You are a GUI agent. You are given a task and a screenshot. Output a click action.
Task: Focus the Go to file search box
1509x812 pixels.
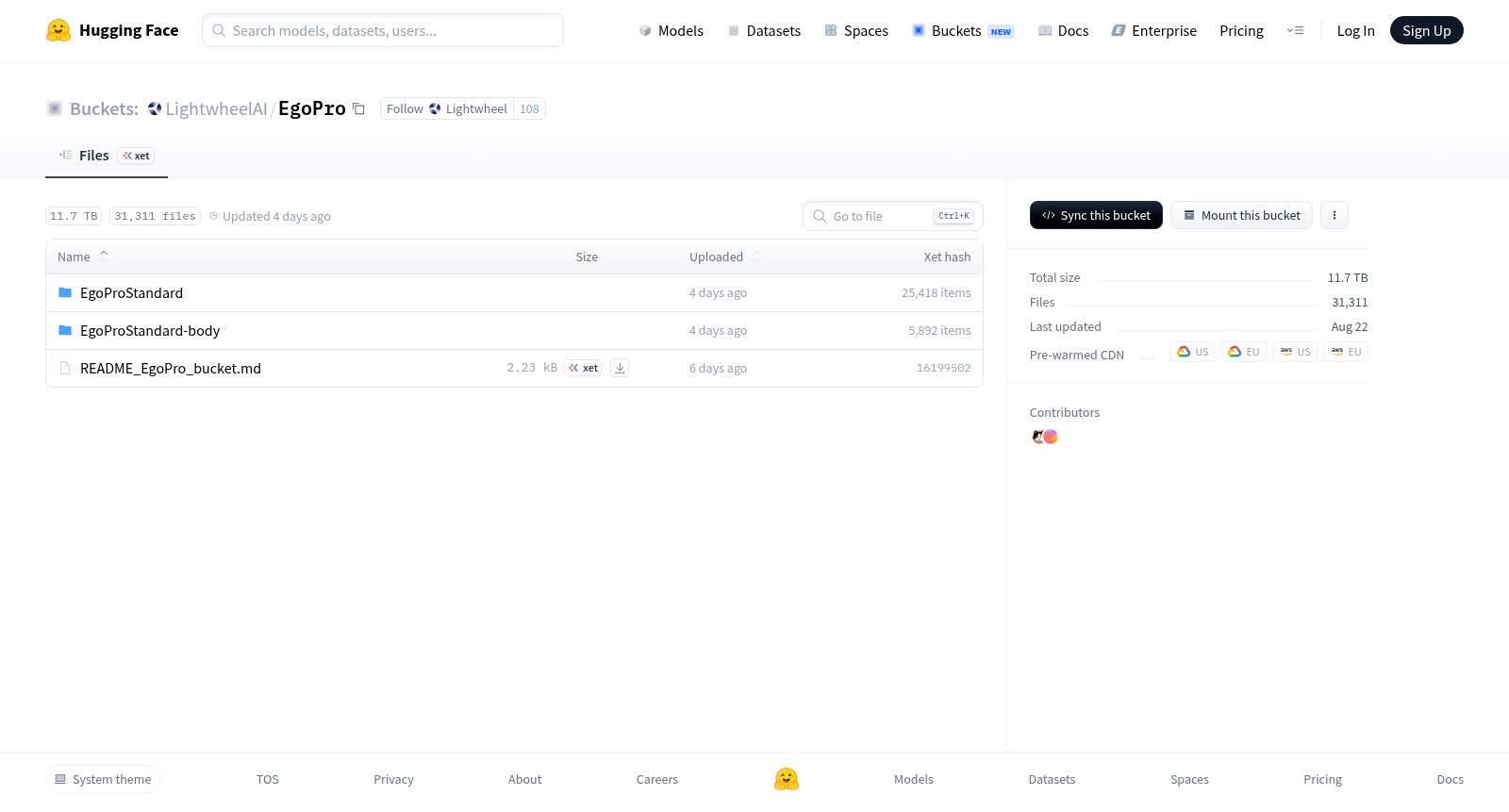(893, 216)
